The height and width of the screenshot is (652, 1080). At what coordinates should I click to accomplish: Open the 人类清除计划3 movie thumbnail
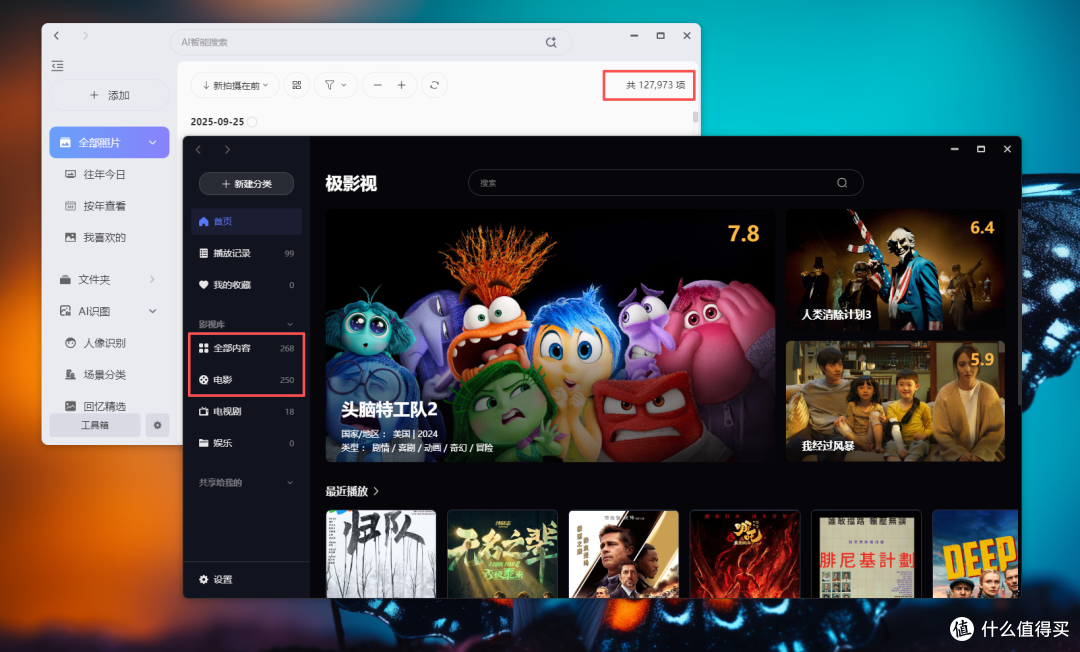coord(894,270)
